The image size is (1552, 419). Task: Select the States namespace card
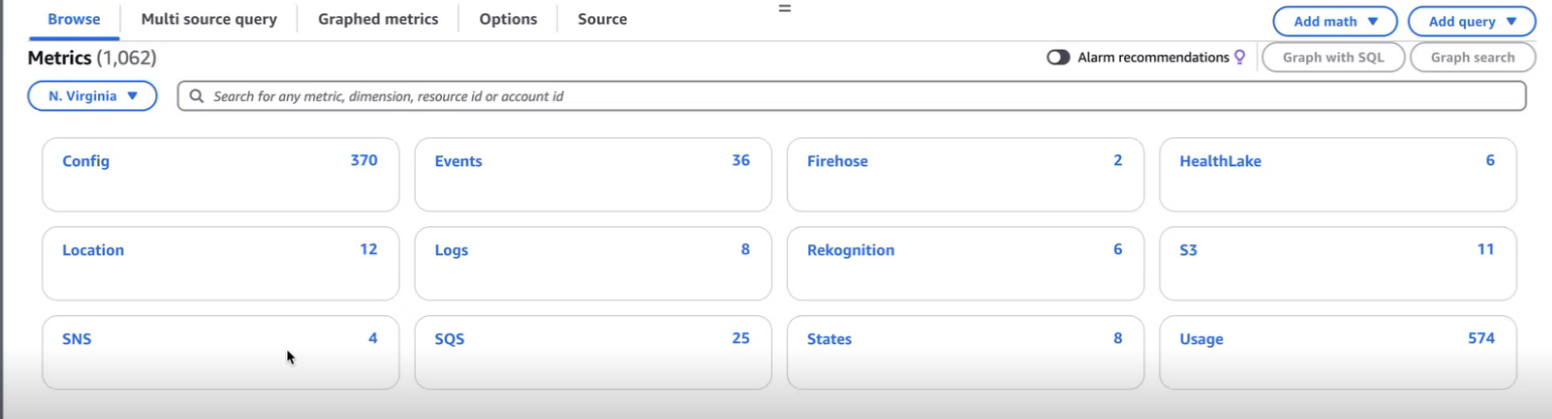tap(965, 352)
